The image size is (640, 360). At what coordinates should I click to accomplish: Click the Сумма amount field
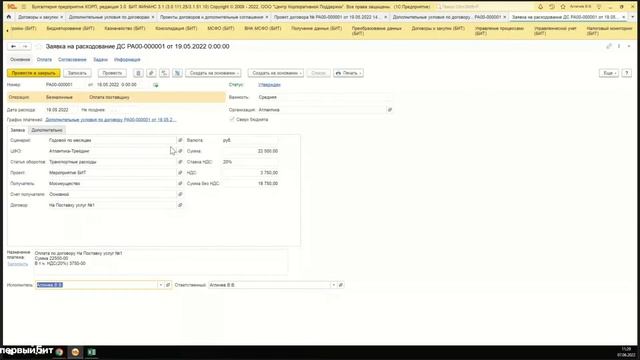(250, 151)
